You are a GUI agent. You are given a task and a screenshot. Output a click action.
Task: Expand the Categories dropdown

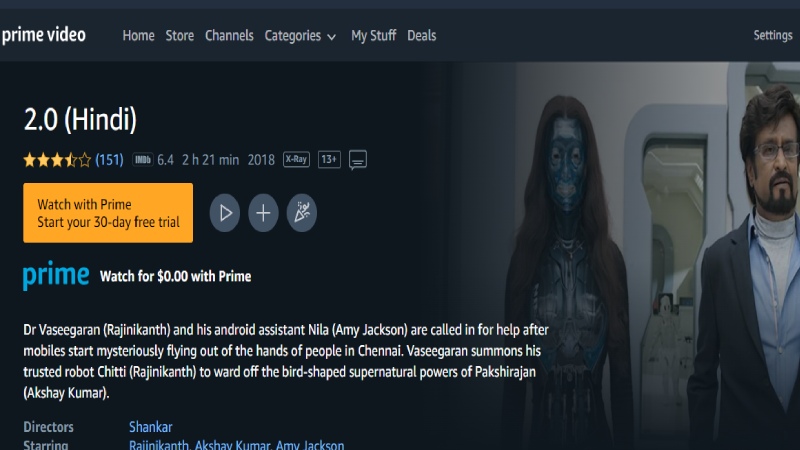coord(300,36)
